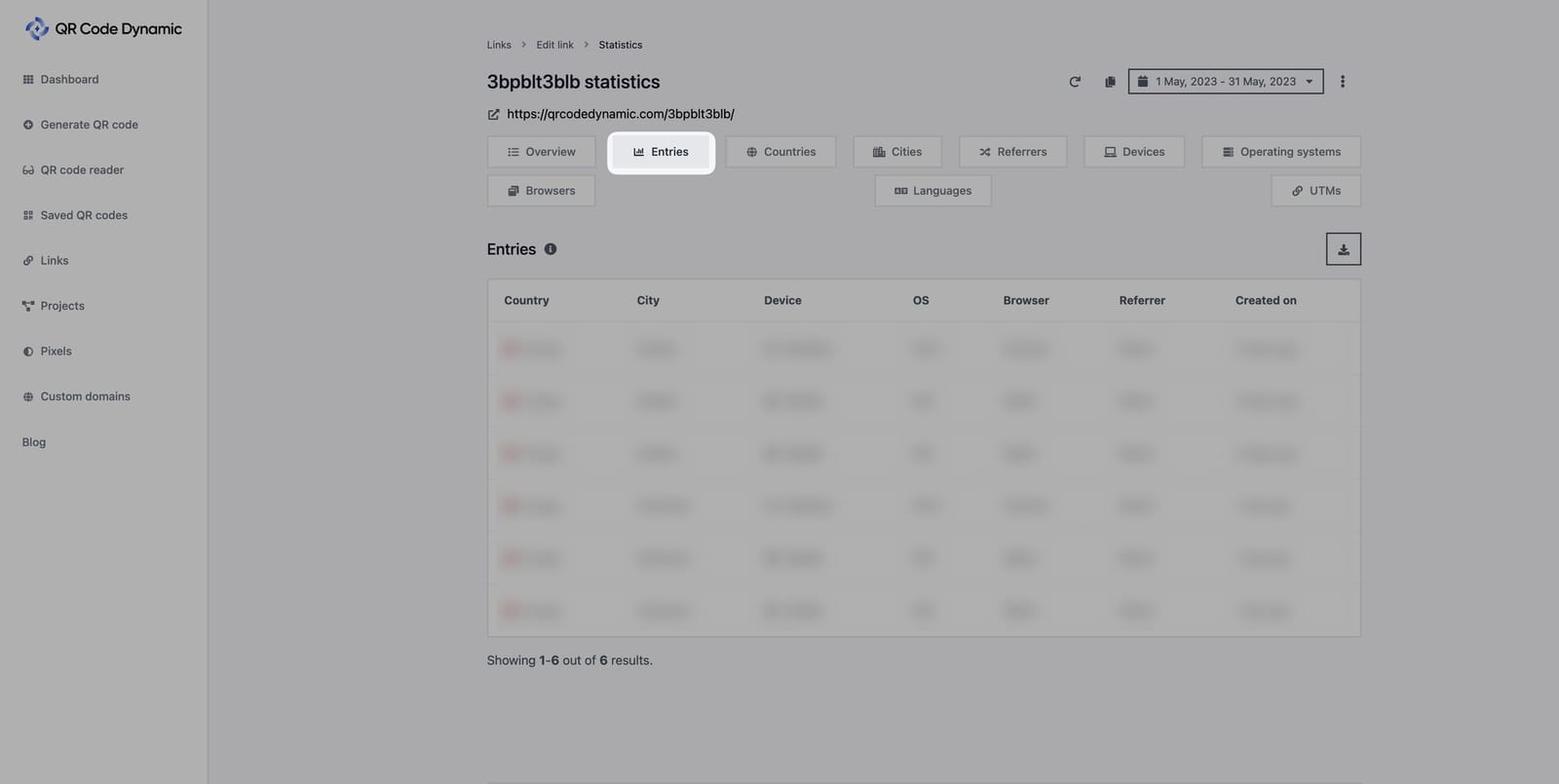This screenshot has height=784, width=1559.
Task: Open the date range picker dropdown
Action: (x=1226, y=82)
